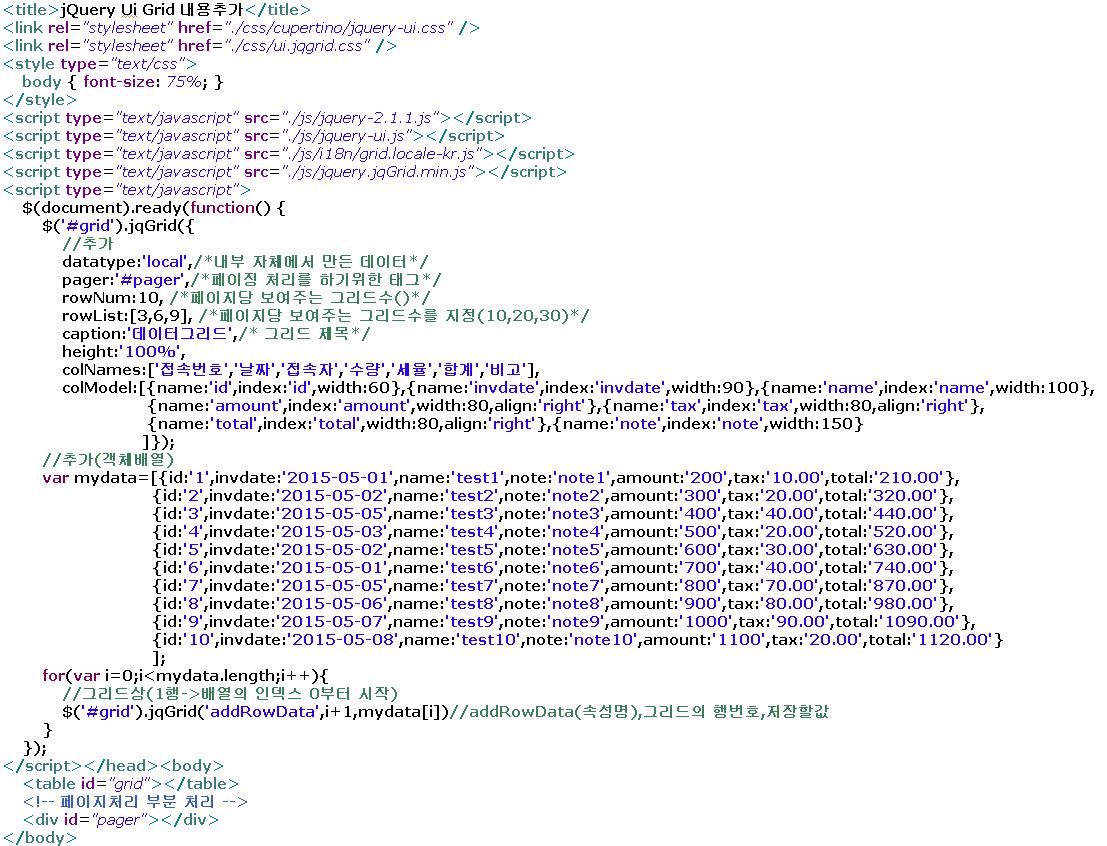The width and height of the screenshot is (1107, 846).
Task: Click the '<style type="text/css">' opening tag
Action: [x=100, y=64]
